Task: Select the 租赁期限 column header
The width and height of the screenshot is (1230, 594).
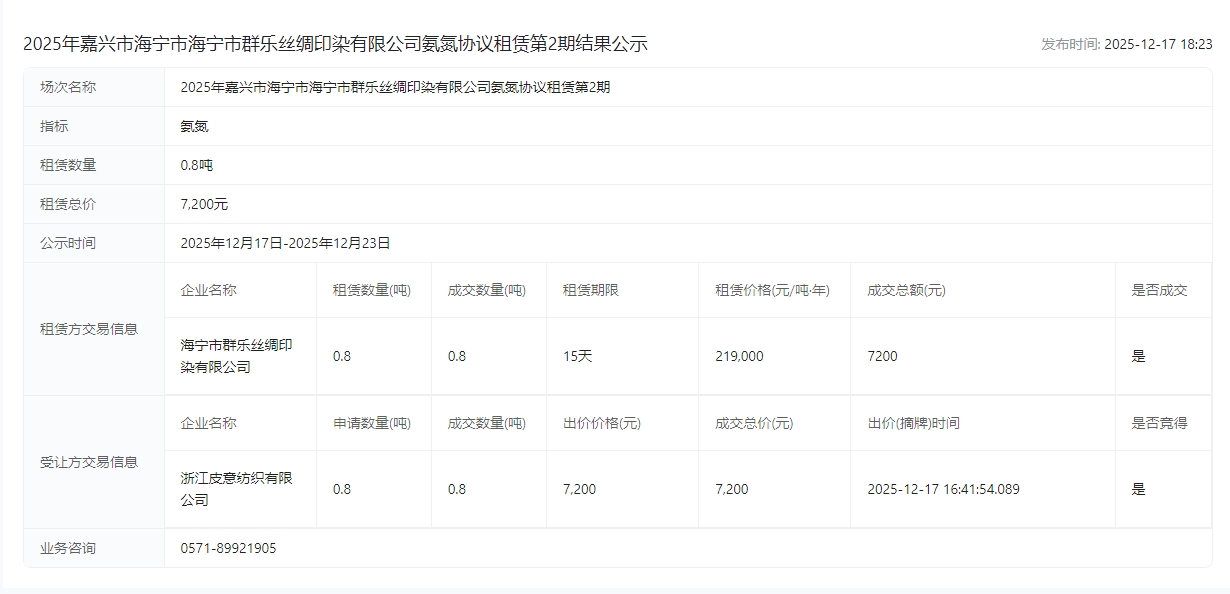Action: coord(590,290)
